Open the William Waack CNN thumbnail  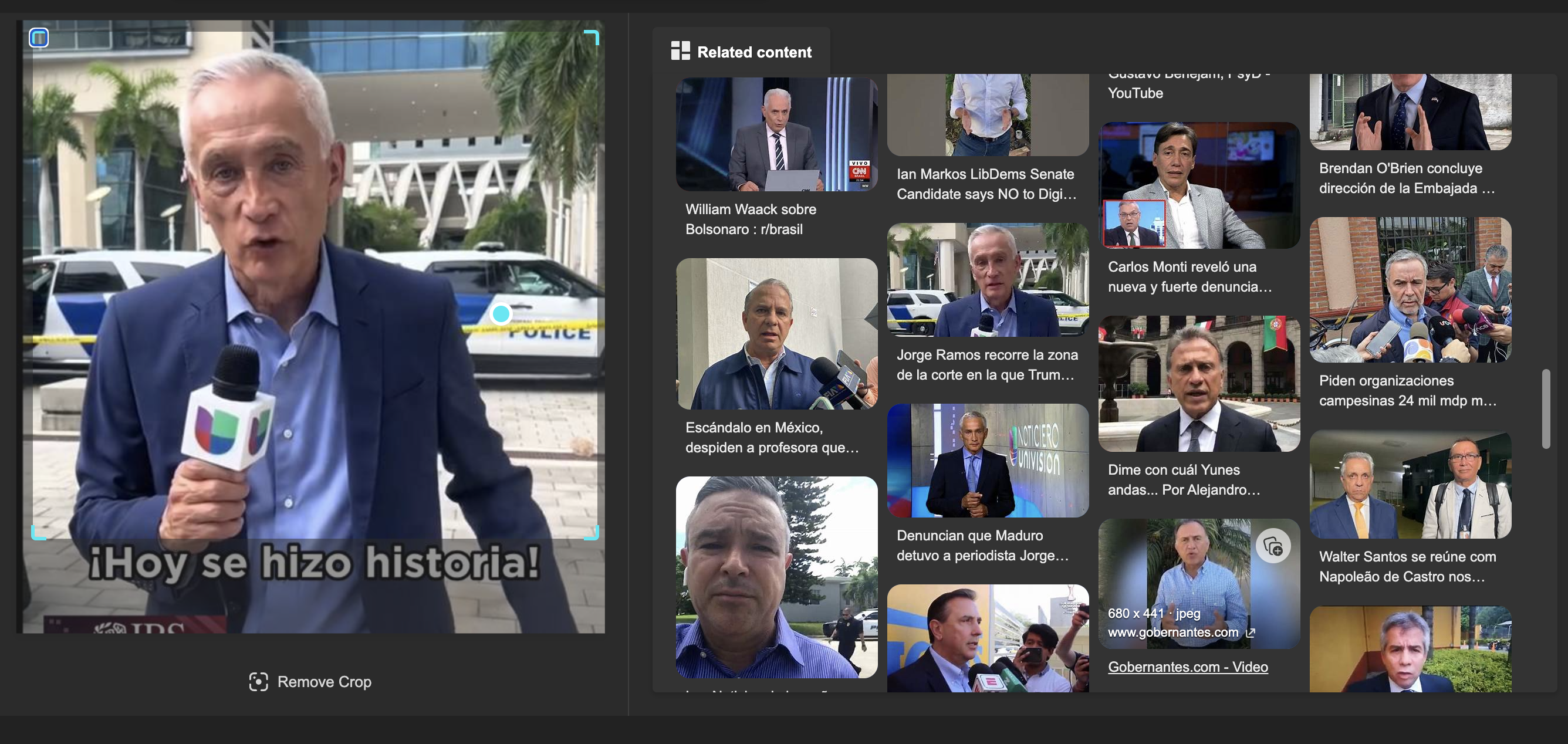776,134
